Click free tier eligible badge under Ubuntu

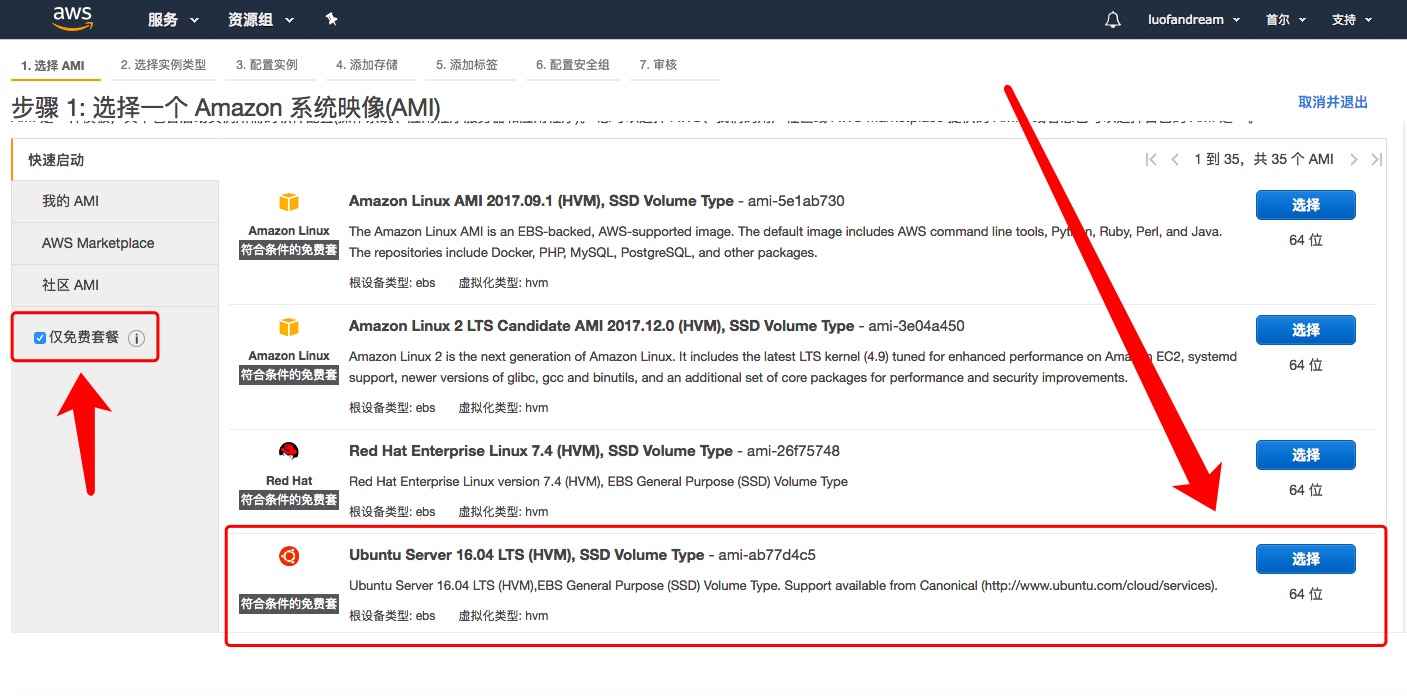coord(289,604)
